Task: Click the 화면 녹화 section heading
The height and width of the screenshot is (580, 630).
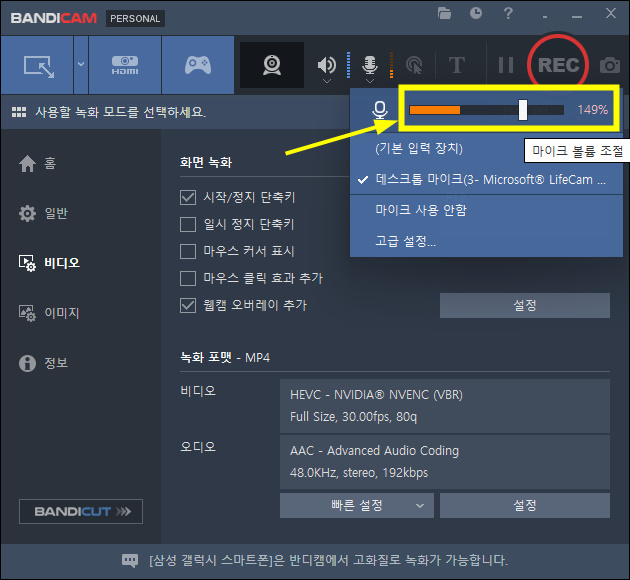Action: 206,162
